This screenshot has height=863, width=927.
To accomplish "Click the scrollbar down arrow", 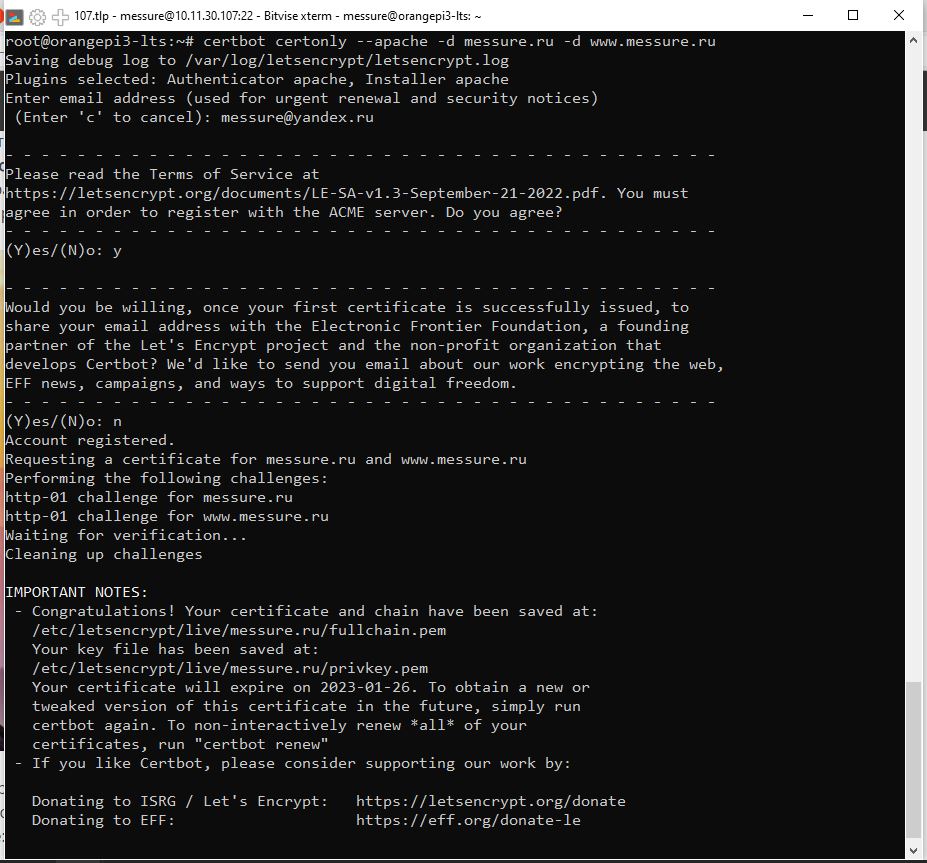I will coord(913,851).
